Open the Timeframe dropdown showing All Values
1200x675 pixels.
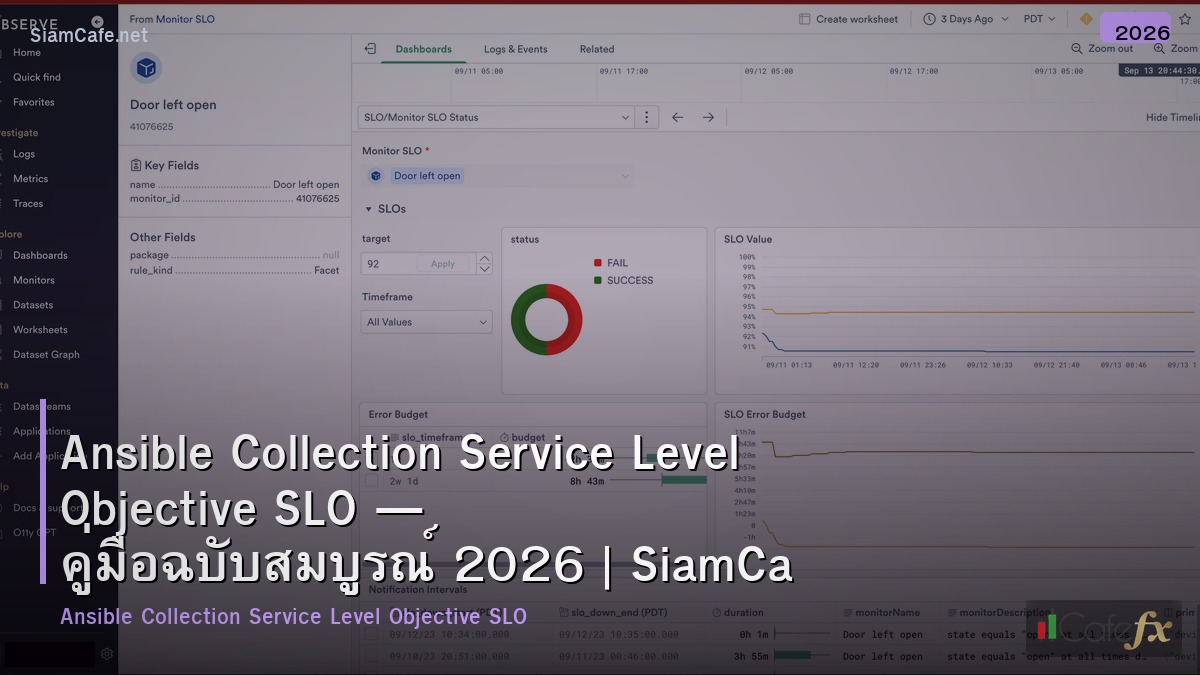pos(425,321)
